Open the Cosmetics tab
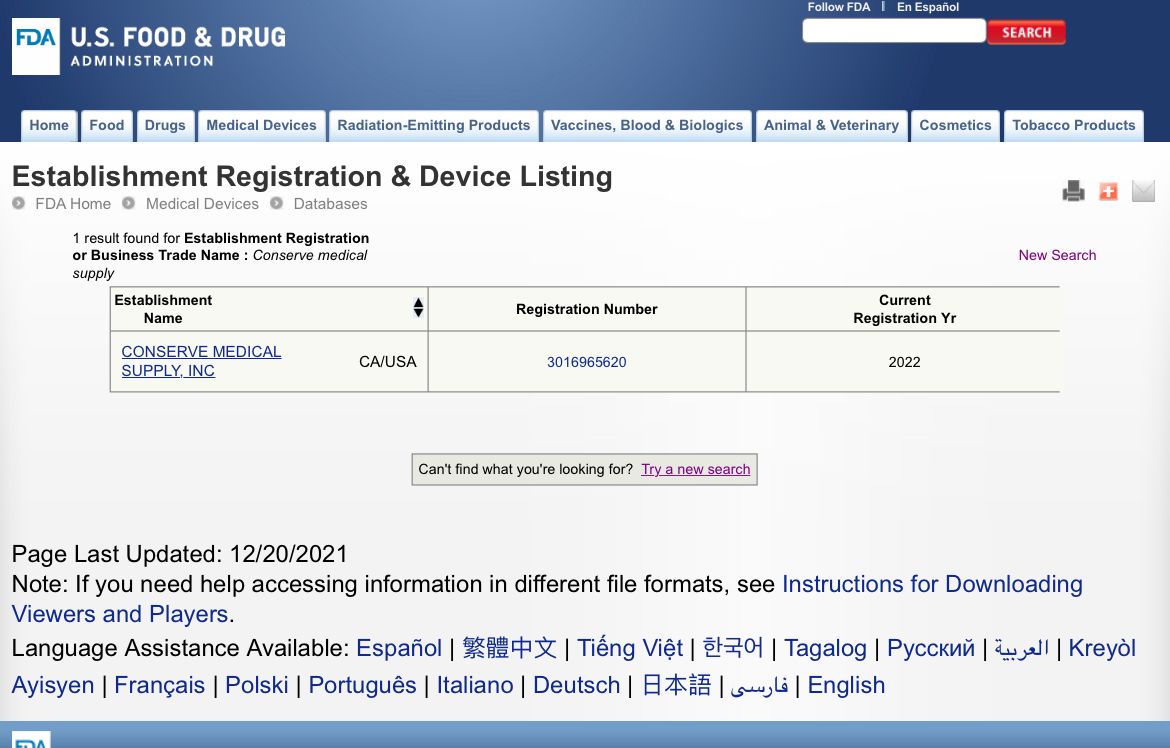 955,125
